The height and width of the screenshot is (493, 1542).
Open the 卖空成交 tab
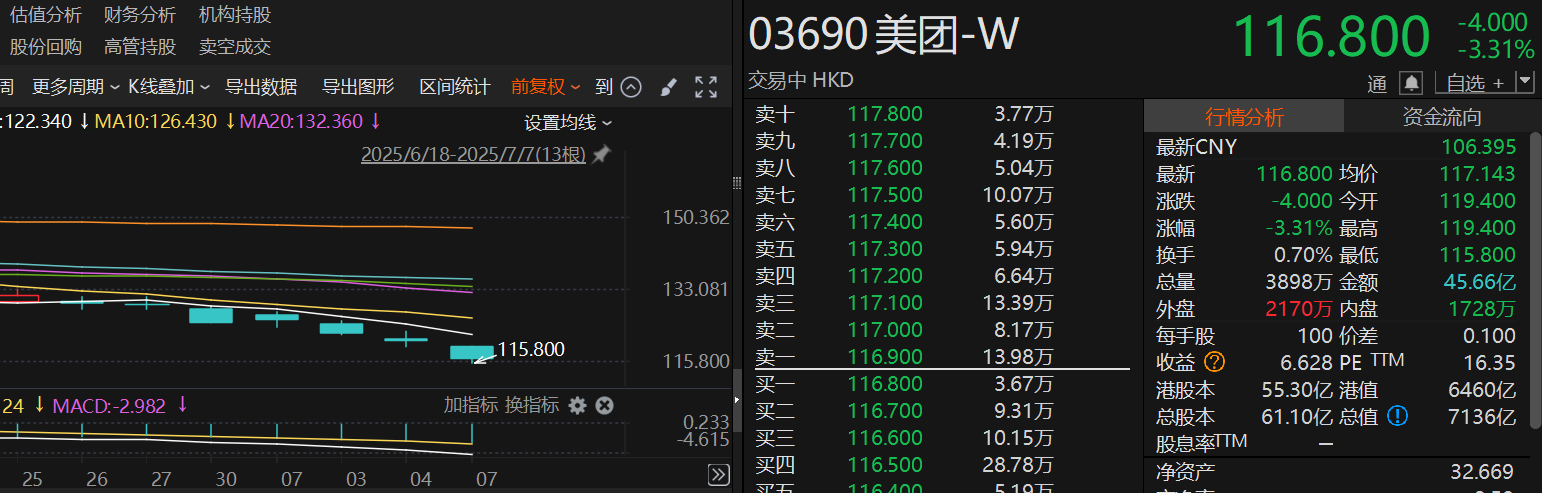(x=235, y=47)
